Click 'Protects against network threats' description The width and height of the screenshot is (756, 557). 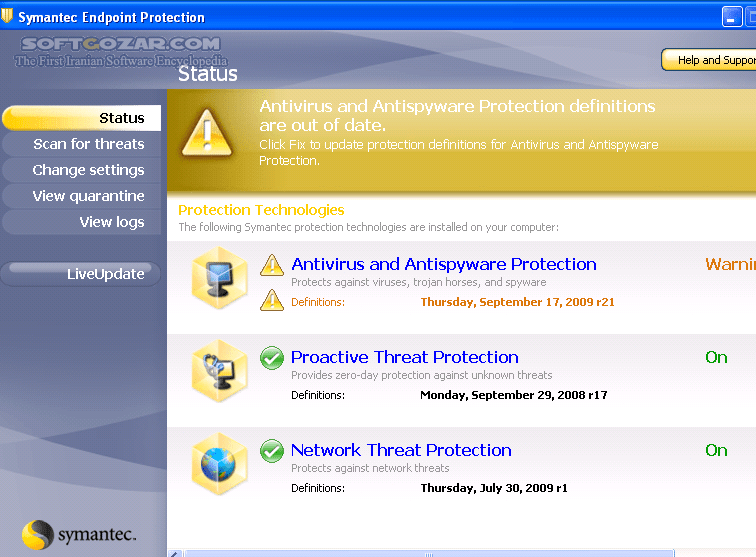pos(370,468)
